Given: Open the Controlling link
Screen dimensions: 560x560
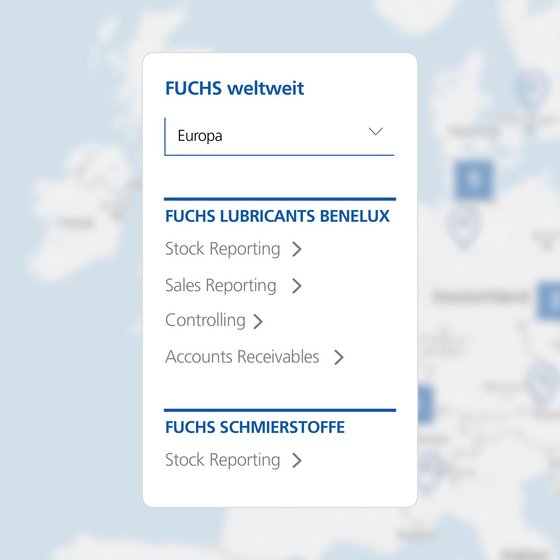Looking at the screenshot, I should [205, 320].
